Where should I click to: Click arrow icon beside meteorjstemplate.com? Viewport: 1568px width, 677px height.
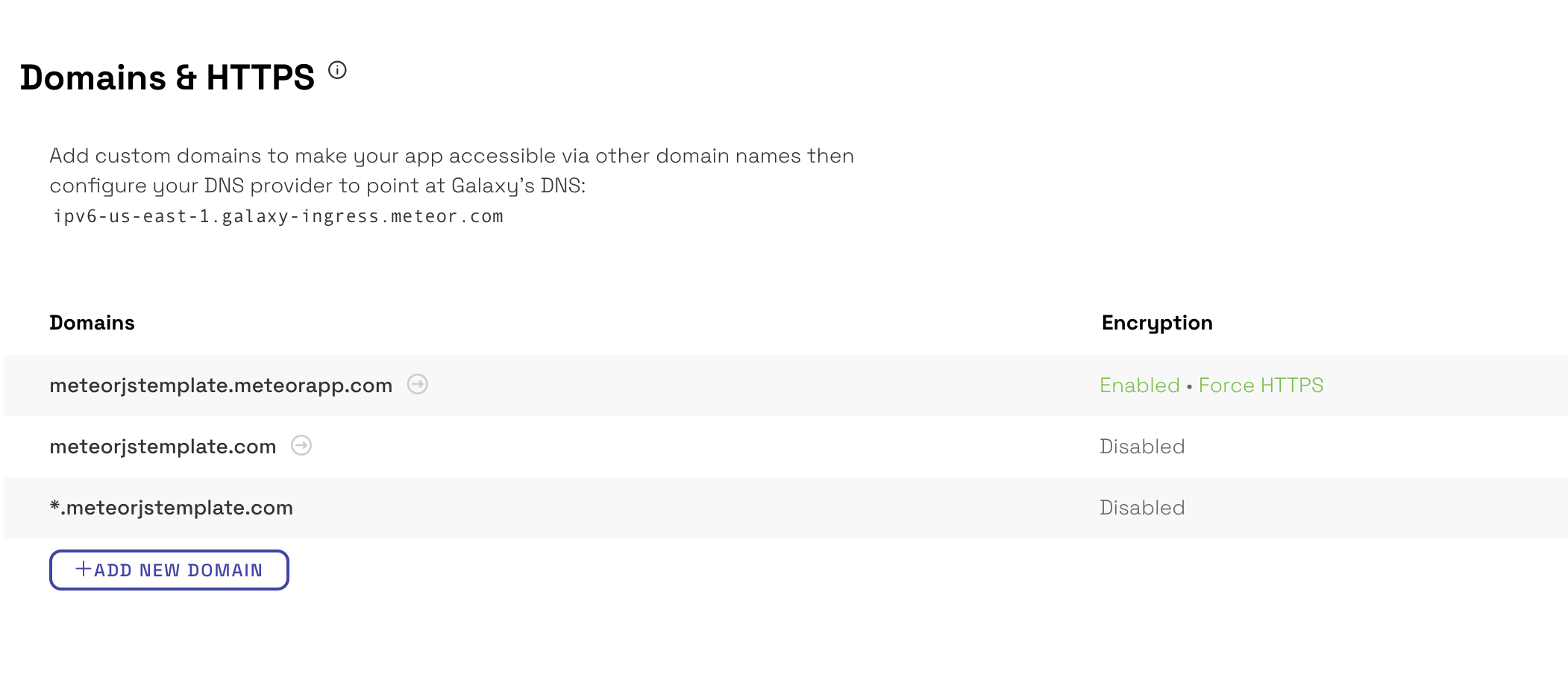[x=301, y=445]
